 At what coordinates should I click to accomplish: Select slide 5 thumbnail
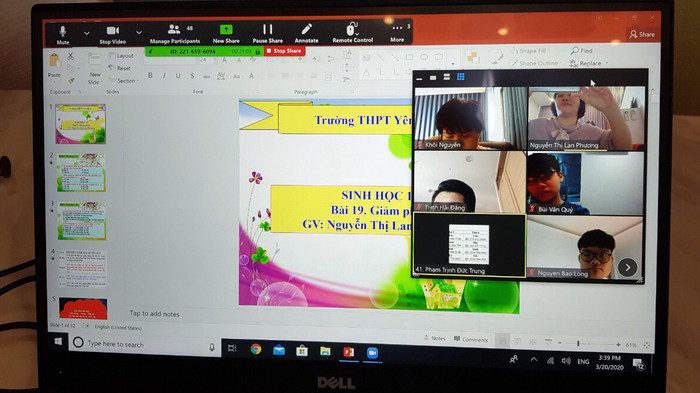click(x=83, y=309)
